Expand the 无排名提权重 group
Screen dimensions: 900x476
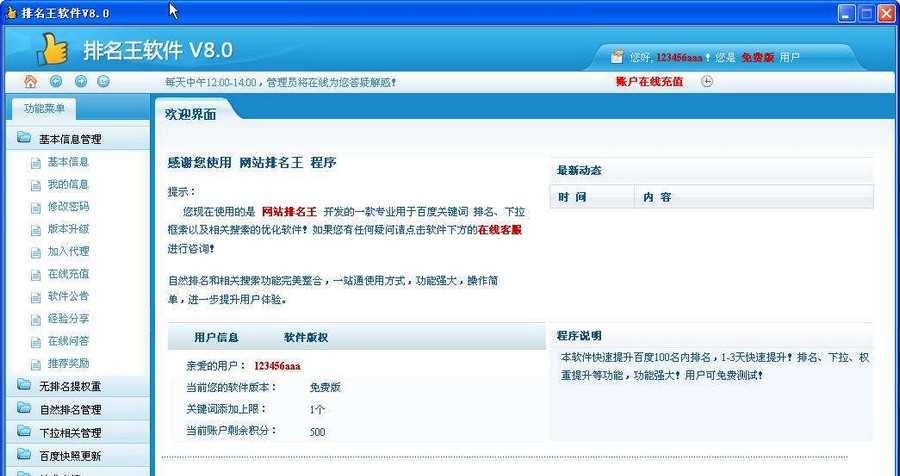(x=77, y=386)
